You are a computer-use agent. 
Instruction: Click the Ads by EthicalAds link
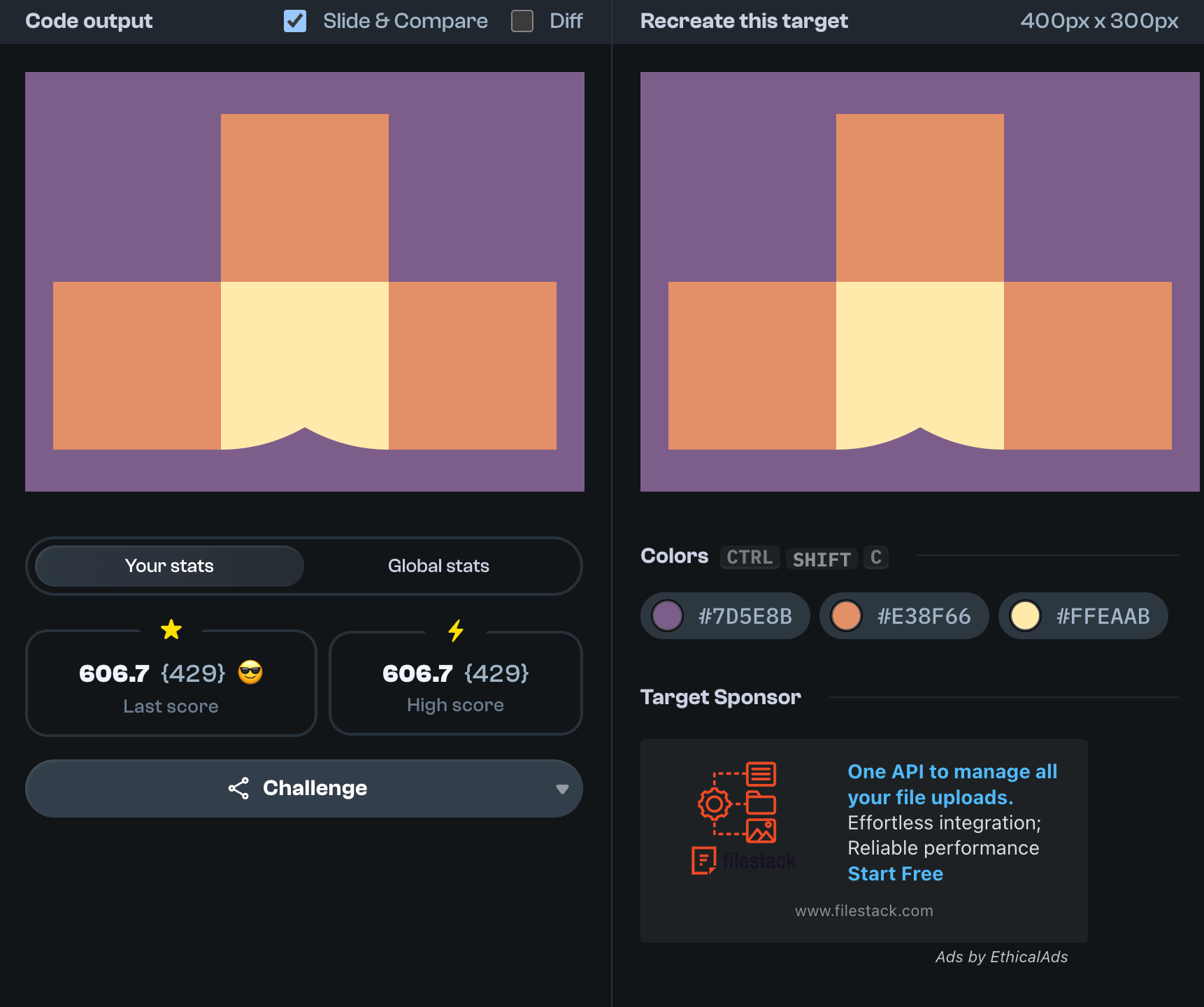click(1001, 957)
